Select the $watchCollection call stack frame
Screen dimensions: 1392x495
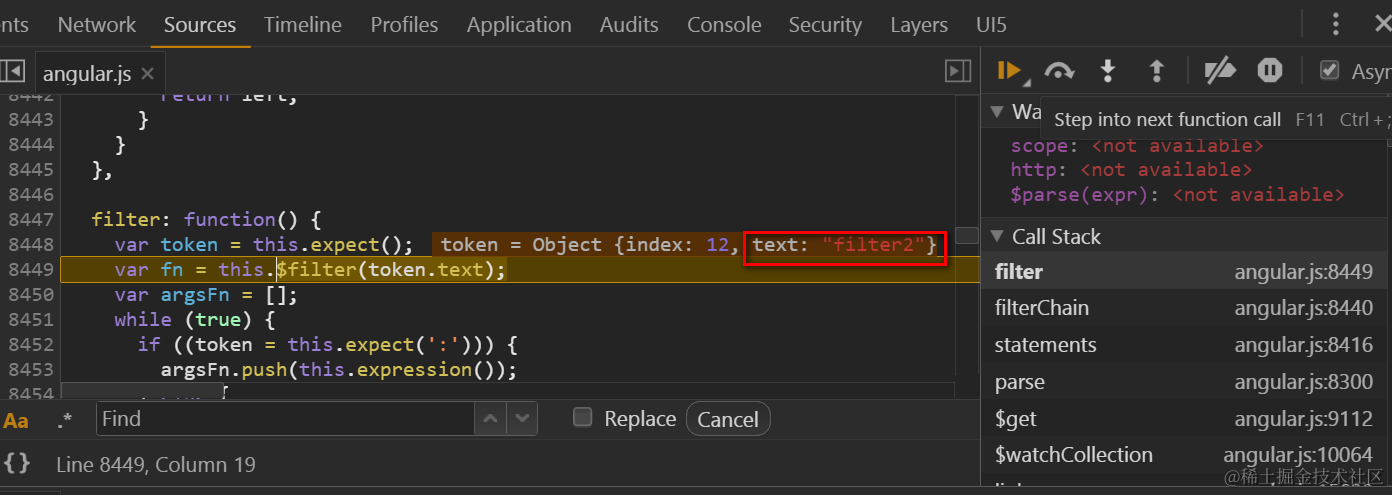(1186, 455)
